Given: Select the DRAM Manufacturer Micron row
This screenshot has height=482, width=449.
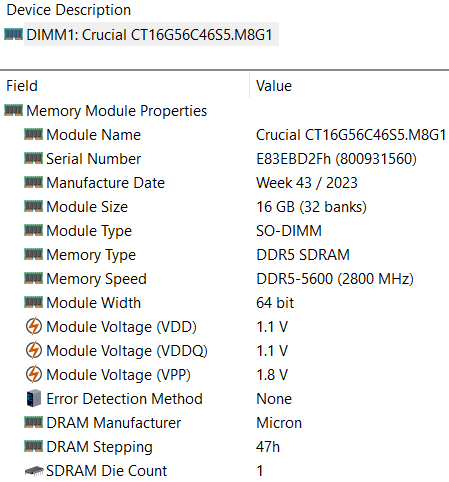Looking at the screenshot, I should 224,423.
